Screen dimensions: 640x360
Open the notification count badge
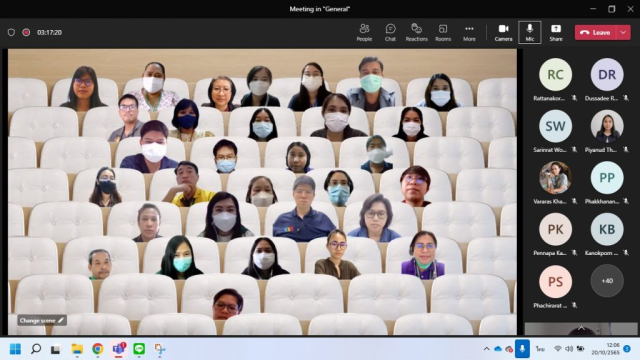tap(627, 349)
